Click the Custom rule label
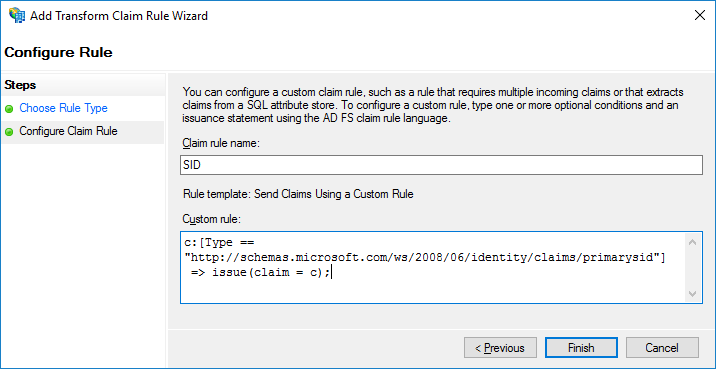 (x=211, y=219)
